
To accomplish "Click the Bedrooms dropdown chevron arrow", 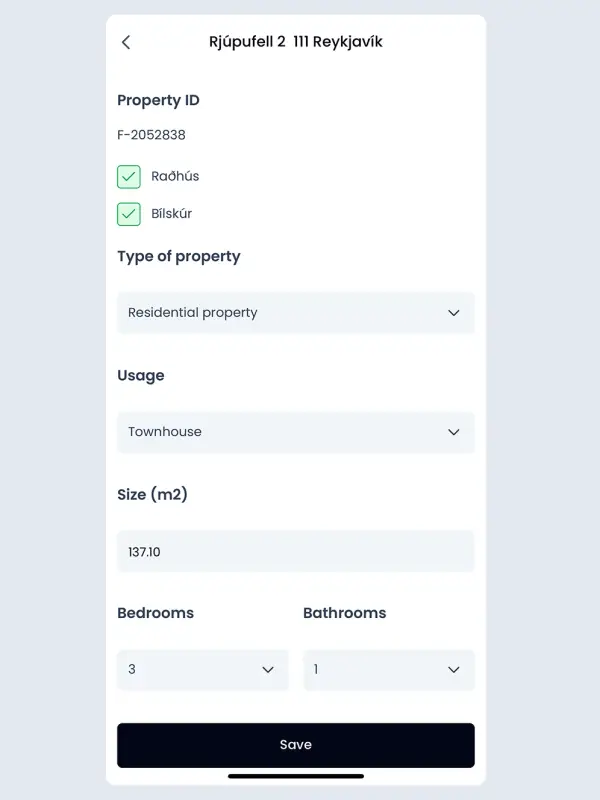I will coord(268,670).
